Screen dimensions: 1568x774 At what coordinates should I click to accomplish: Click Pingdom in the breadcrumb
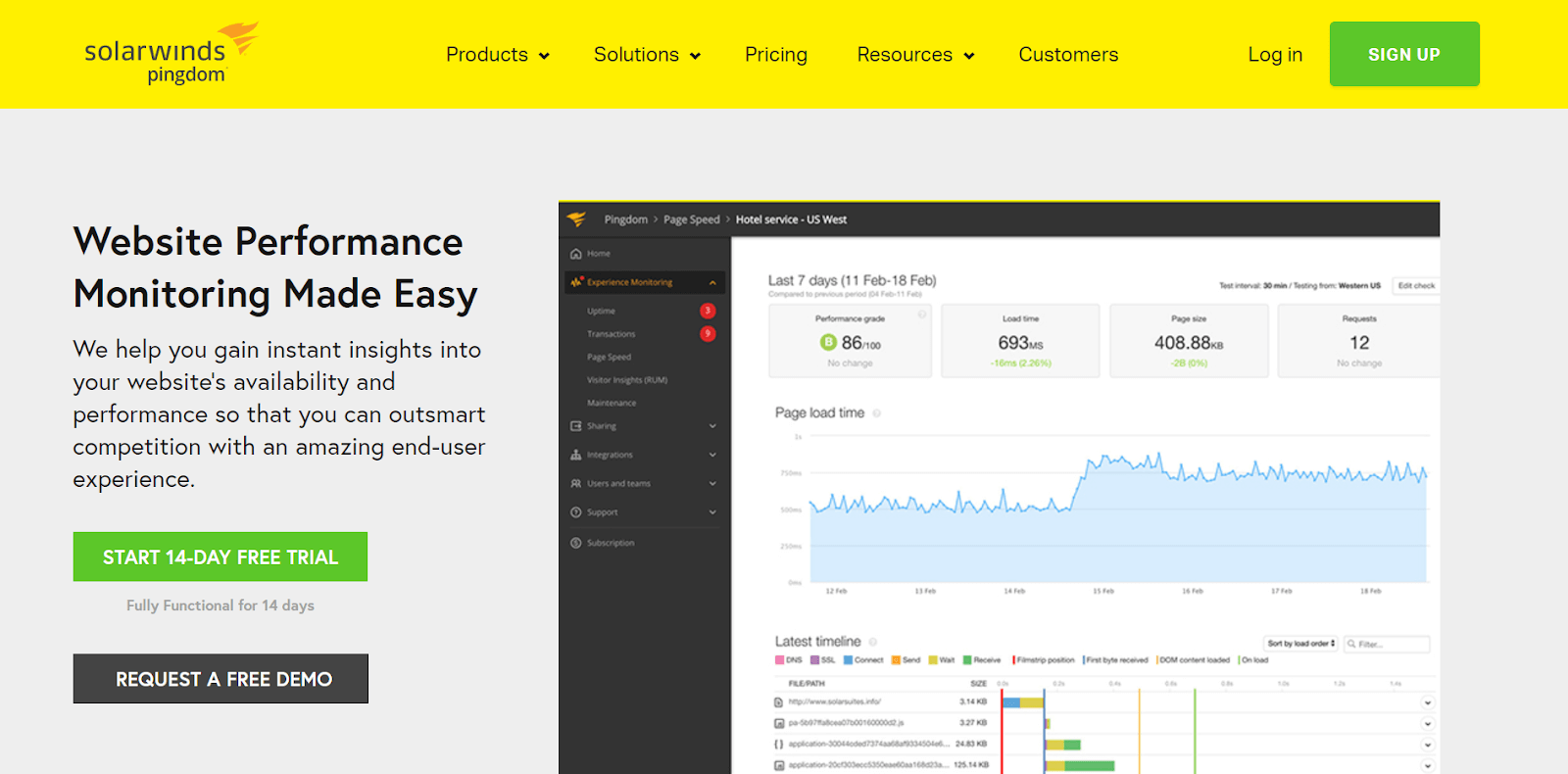point(626,219)
